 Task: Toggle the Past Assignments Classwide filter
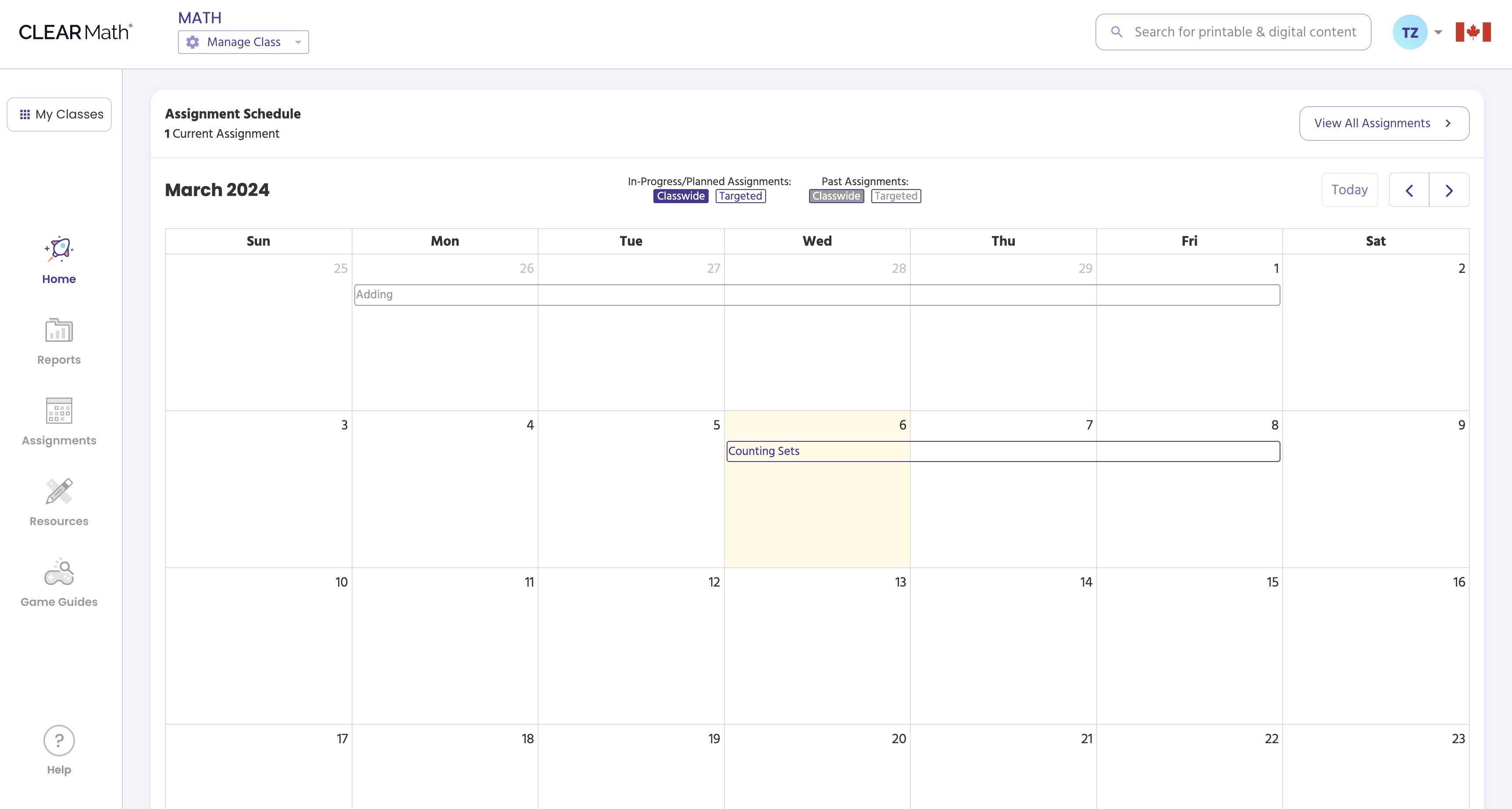836,196
